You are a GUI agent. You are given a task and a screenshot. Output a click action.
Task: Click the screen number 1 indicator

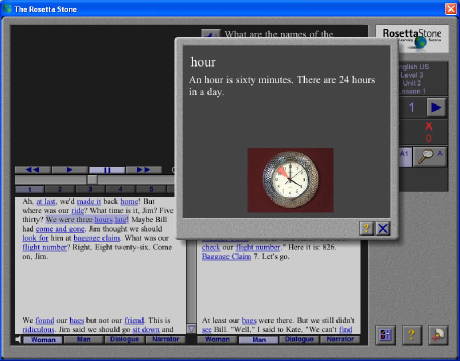(x=412, y=107)
